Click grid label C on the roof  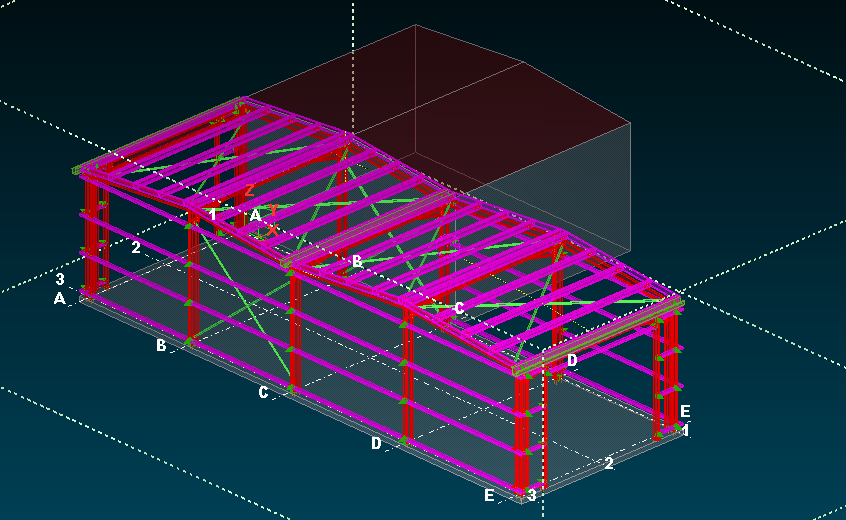pos(459,308)
